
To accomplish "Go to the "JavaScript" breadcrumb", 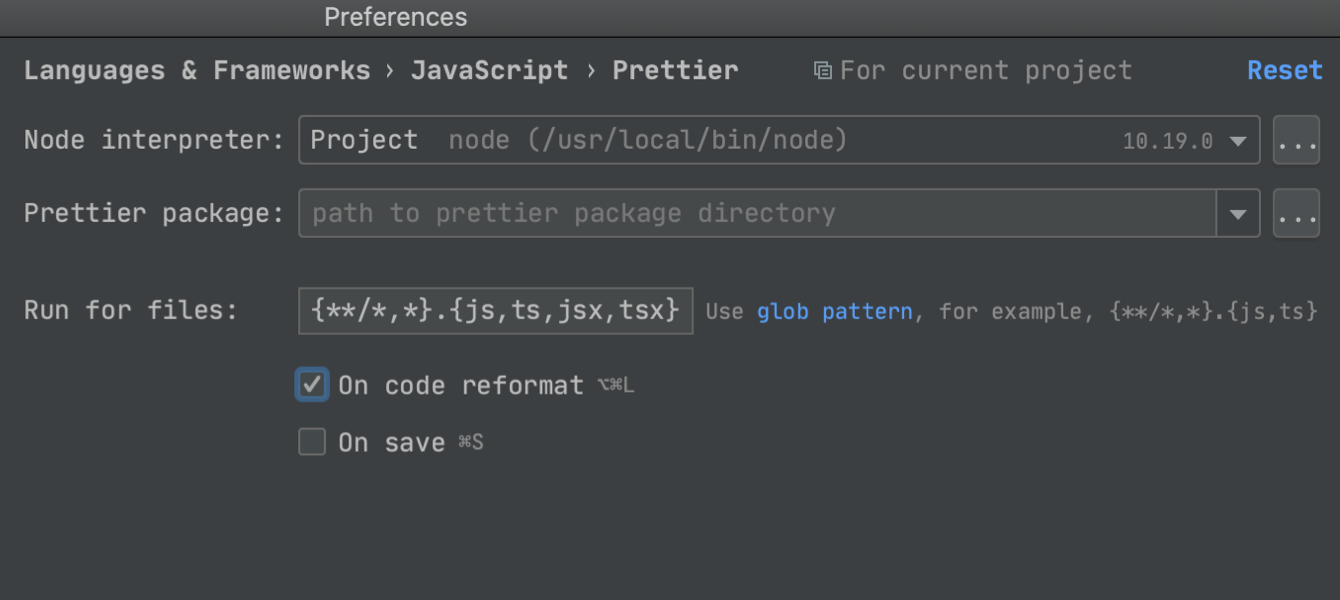I will point(489,71).
